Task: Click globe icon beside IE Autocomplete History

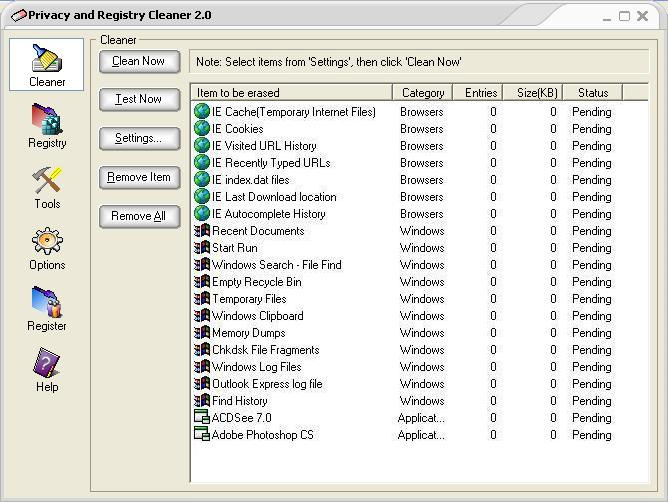Action: (202, 213)
